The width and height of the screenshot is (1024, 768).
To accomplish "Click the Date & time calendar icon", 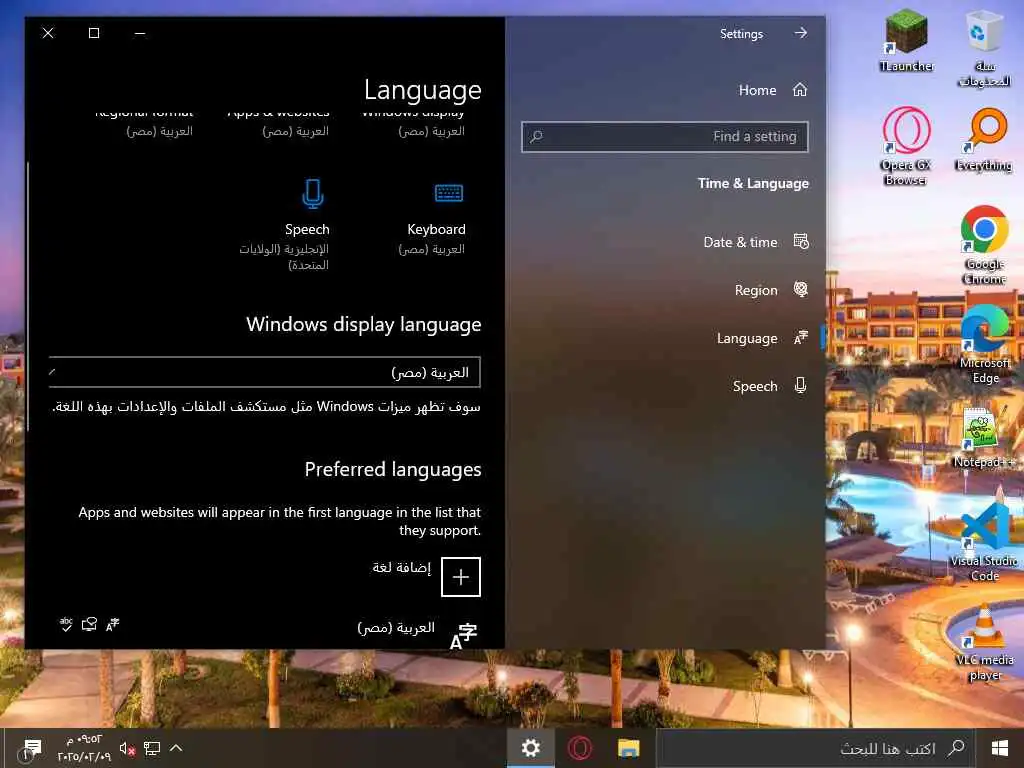I will pos(801,242).
